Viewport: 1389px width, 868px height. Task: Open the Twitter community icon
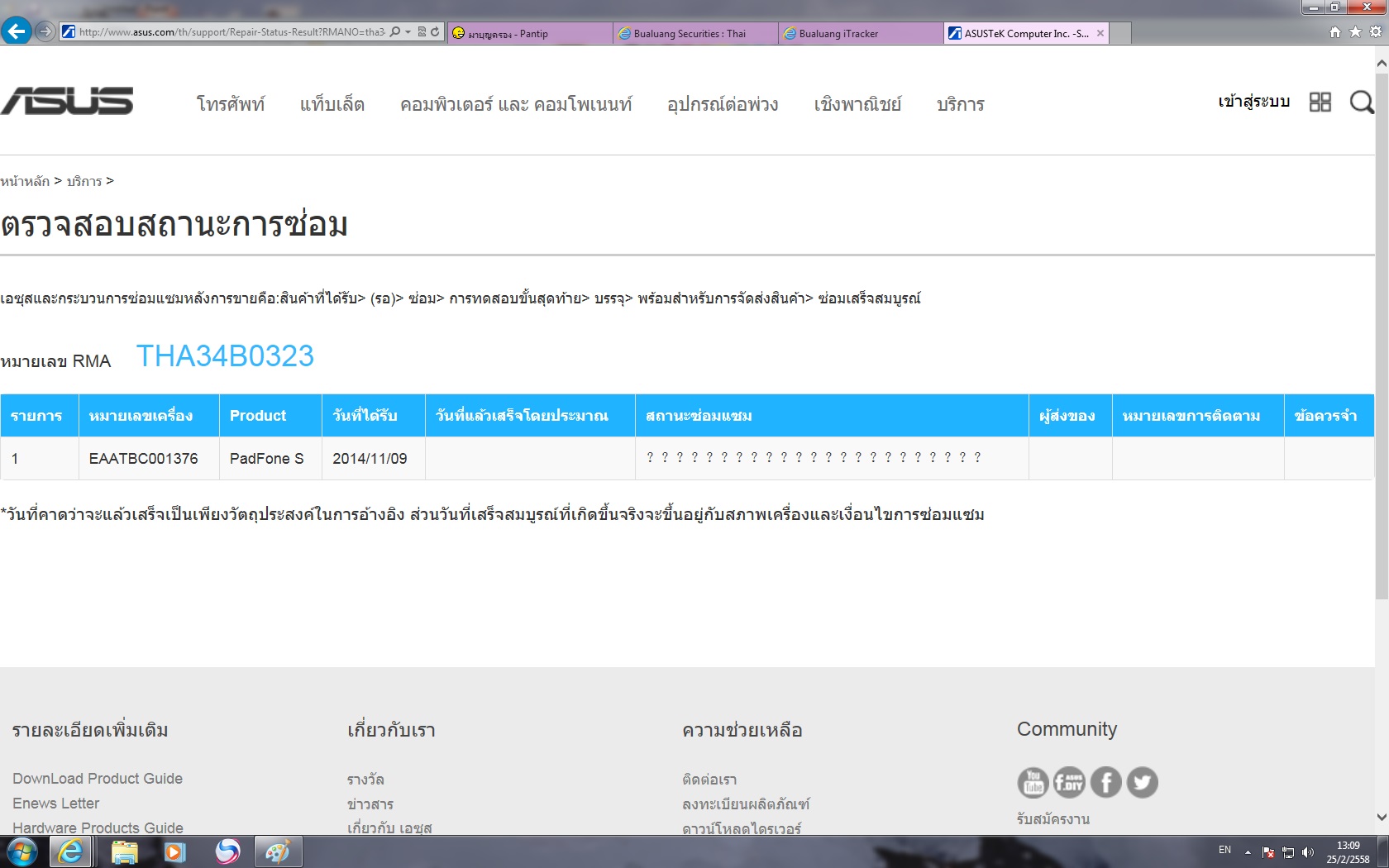click(x=1143, y=782)
